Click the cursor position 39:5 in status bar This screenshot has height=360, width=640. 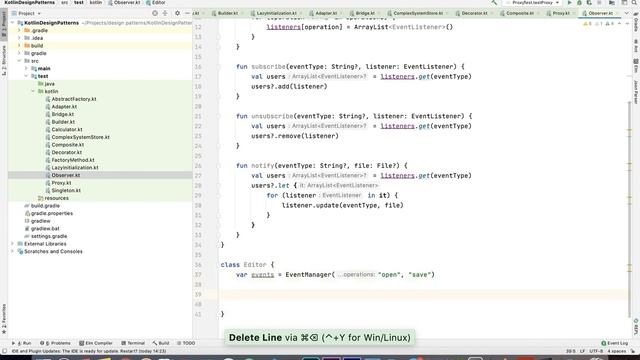pos(571,351)
